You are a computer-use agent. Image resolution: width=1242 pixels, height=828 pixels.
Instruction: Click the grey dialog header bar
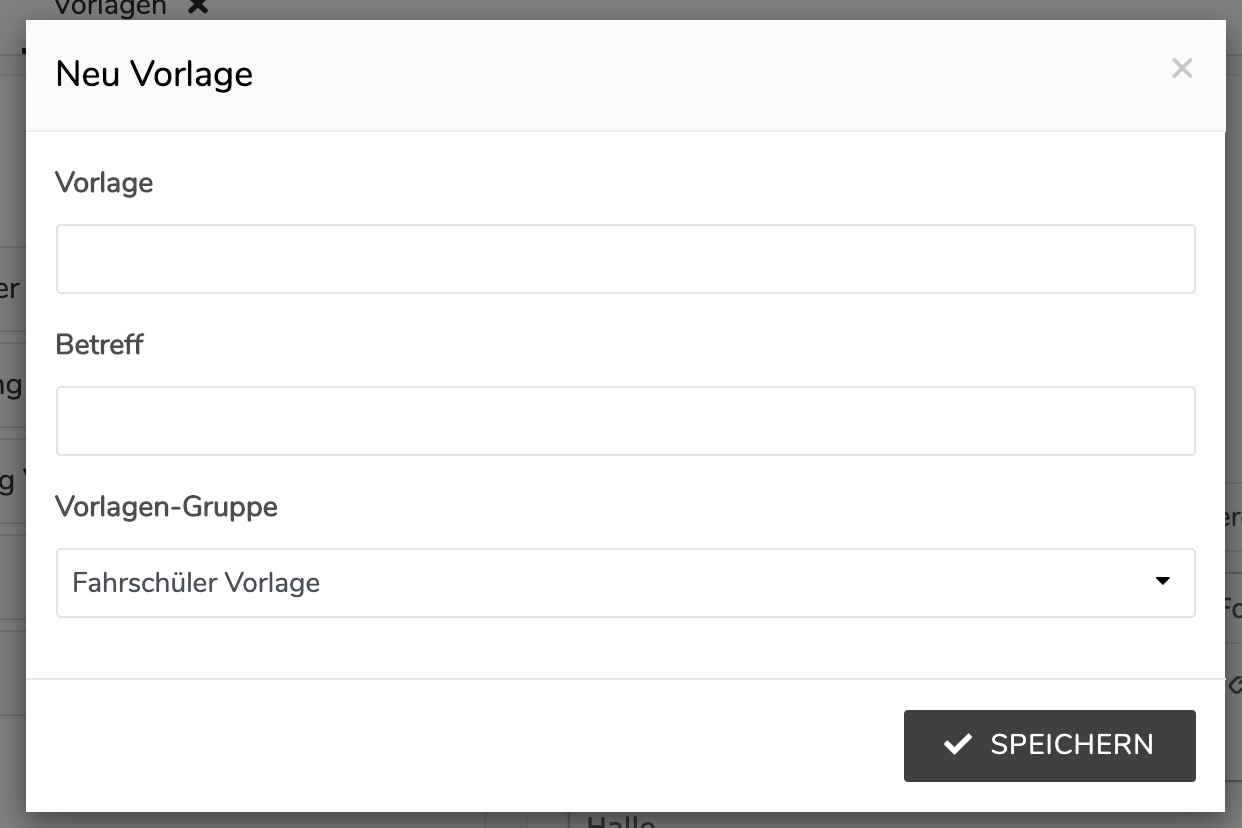pos(700,75)
